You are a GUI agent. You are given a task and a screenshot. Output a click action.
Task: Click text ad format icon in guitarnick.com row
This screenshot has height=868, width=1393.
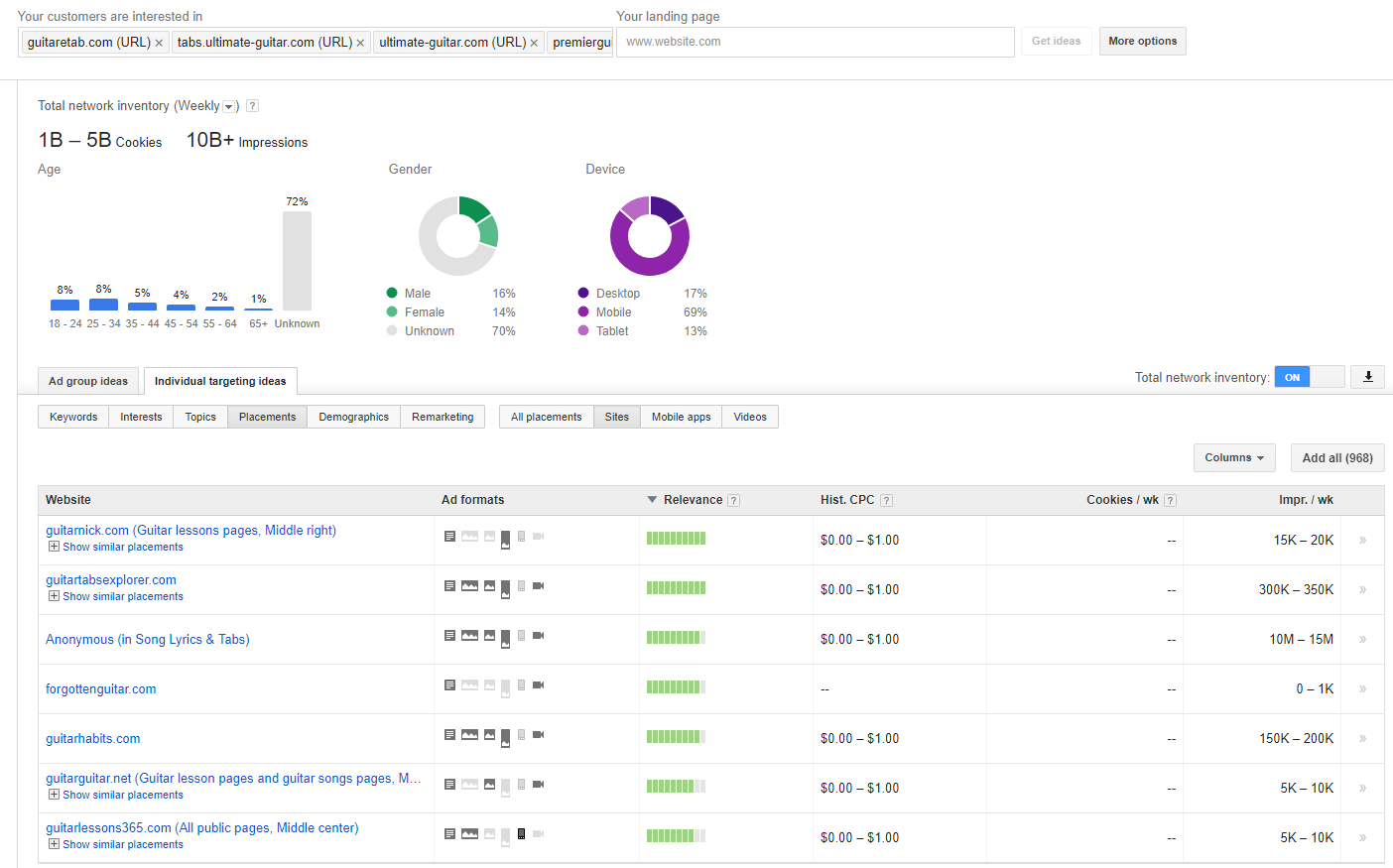(x=449, y=536)
